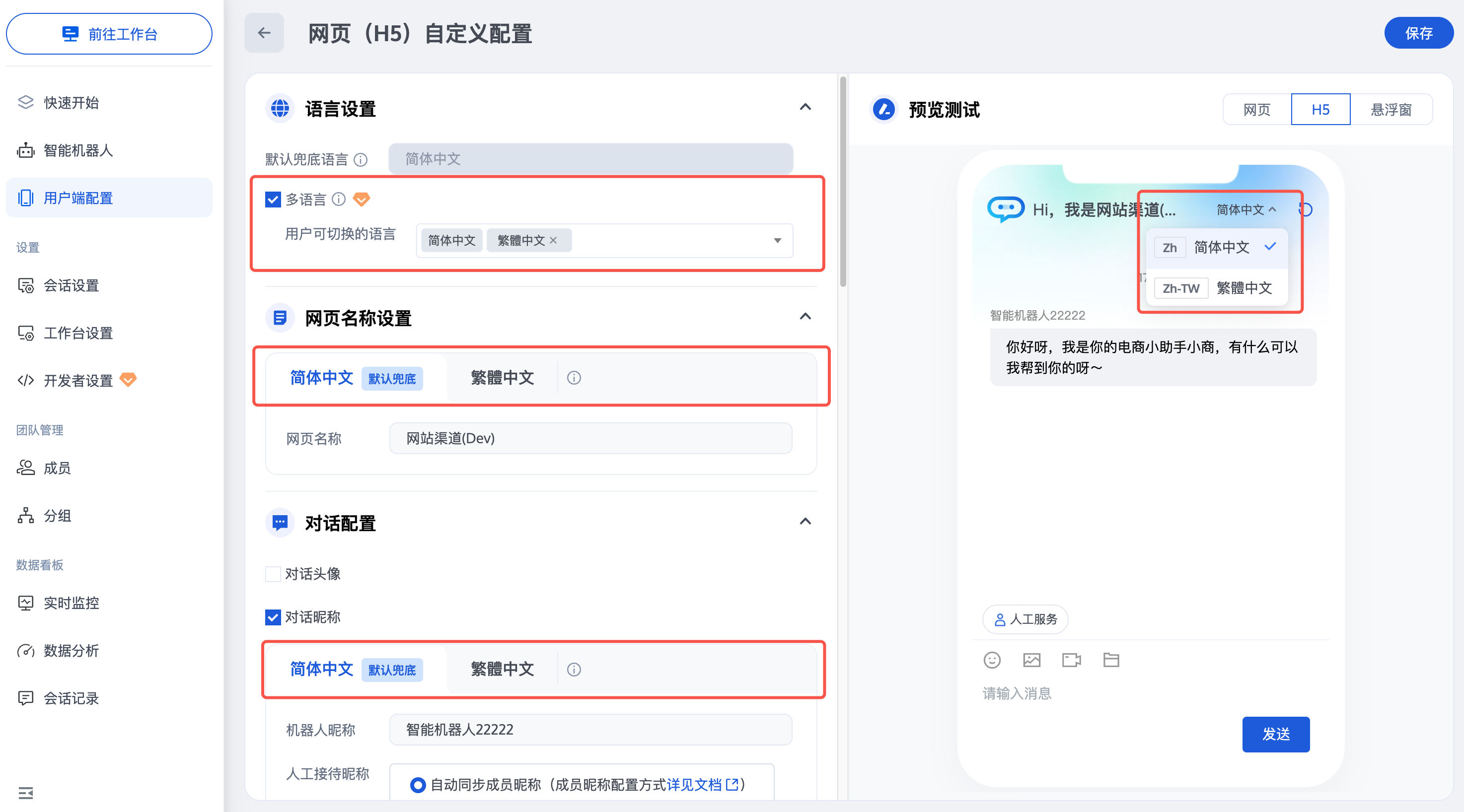Switch preview to 悬浮窗 tab
This screenshot has width=1464, height=812.
[x=1391, y=109]
